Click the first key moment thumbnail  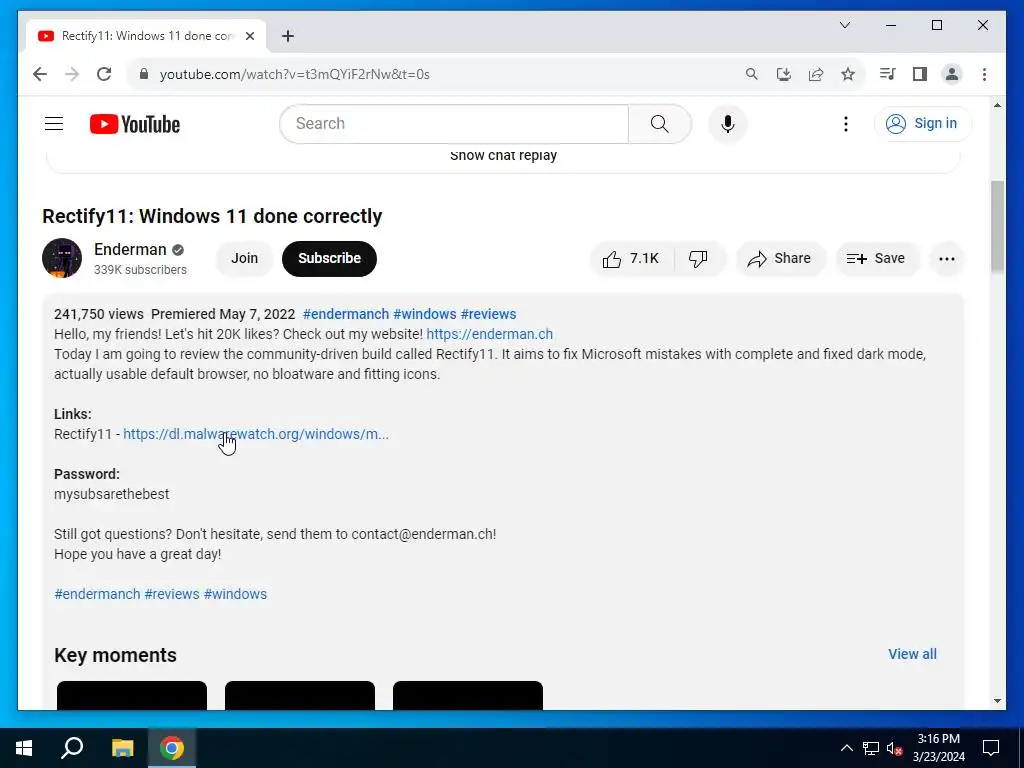point(132,695)
